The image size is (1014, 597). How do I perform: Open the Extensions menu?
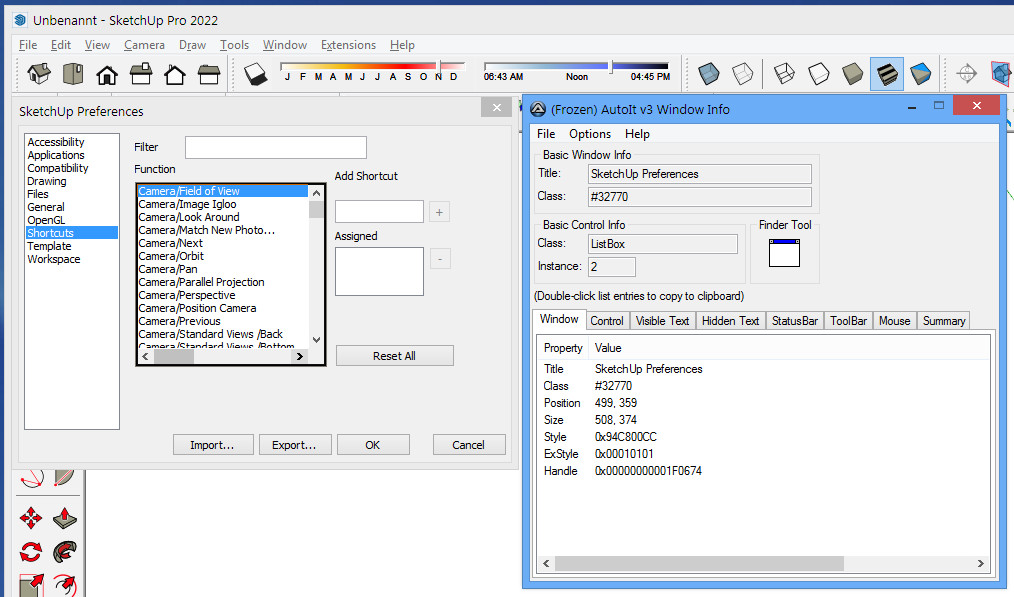[x=348, y=45]
